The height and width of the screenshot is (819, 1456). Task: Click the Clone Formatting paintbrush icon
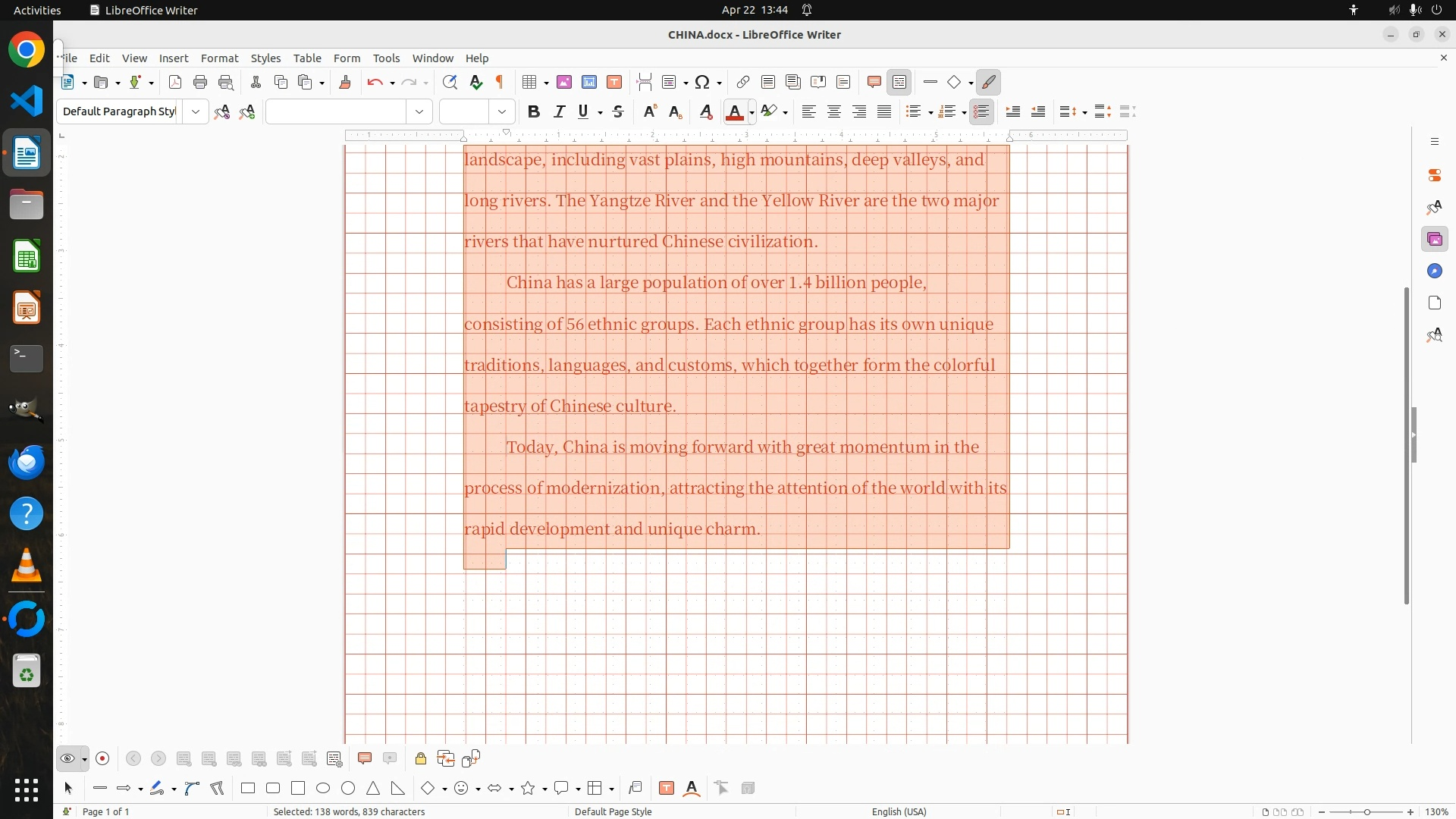click(x=345, y=82)
